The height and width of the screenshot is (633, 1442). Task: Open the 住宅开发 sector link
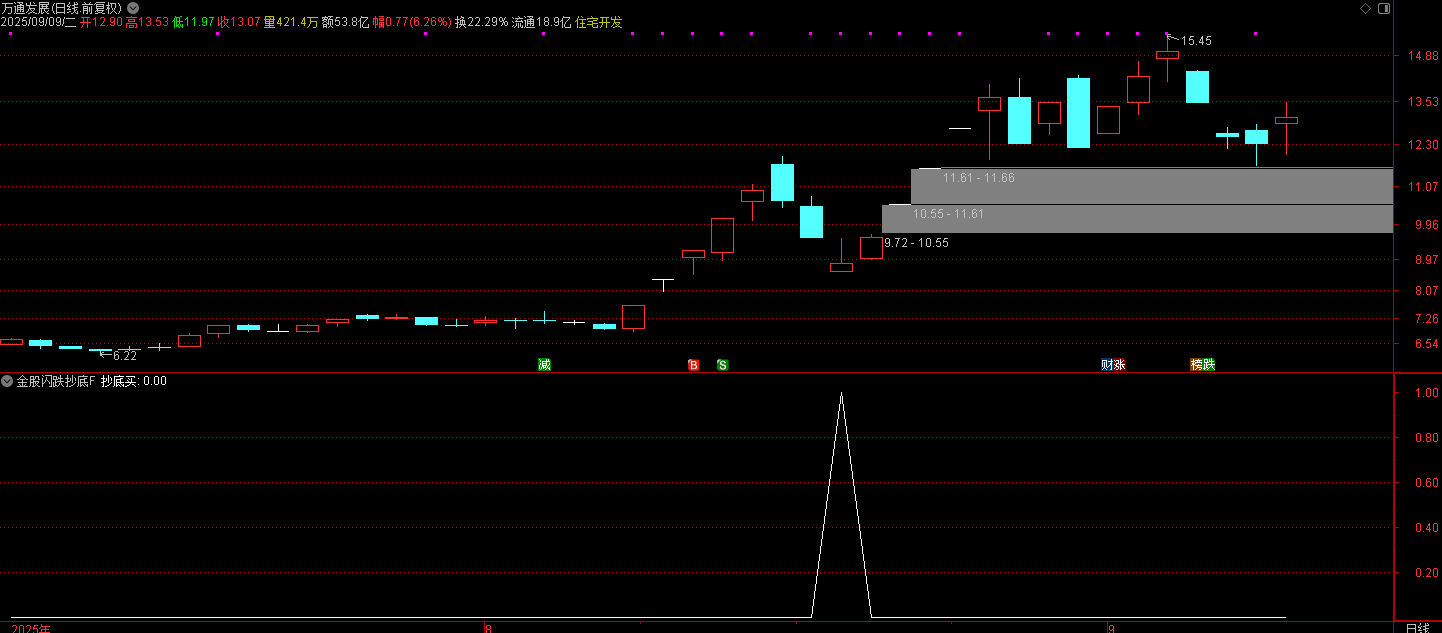(598, 22)
